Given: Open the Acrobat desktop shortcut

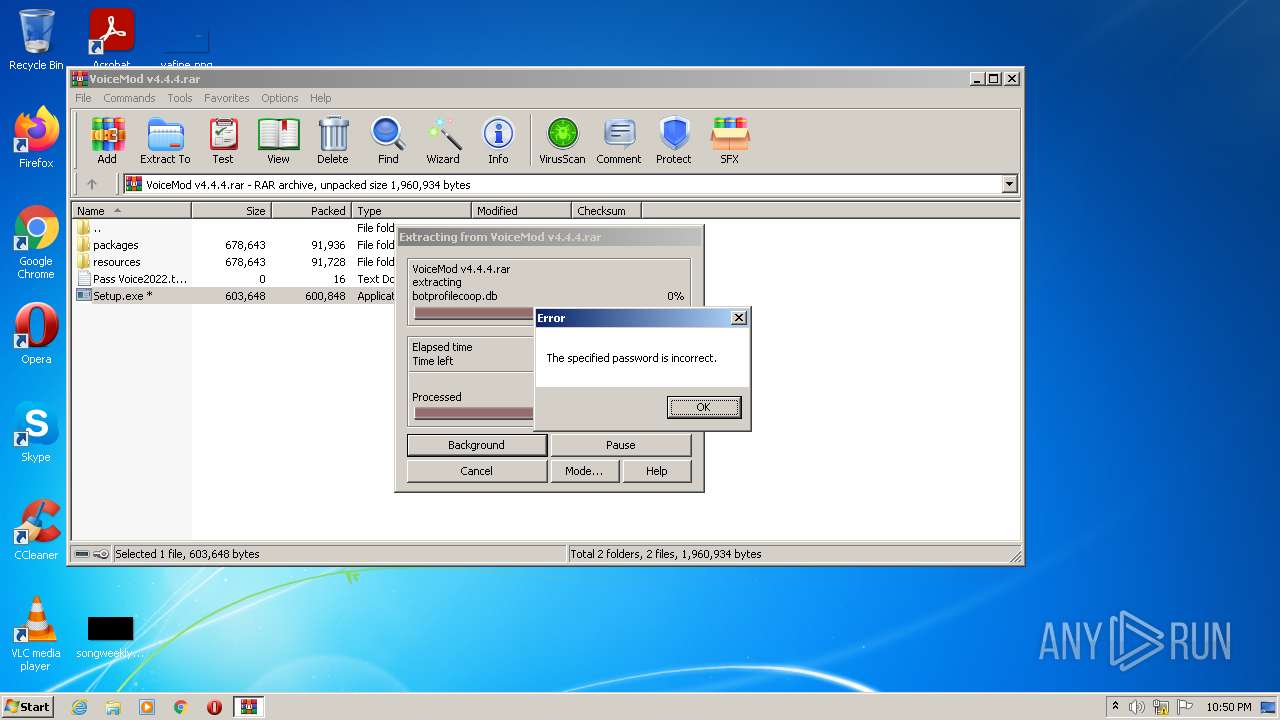Looking at the screenshot, I should (112, 40).
